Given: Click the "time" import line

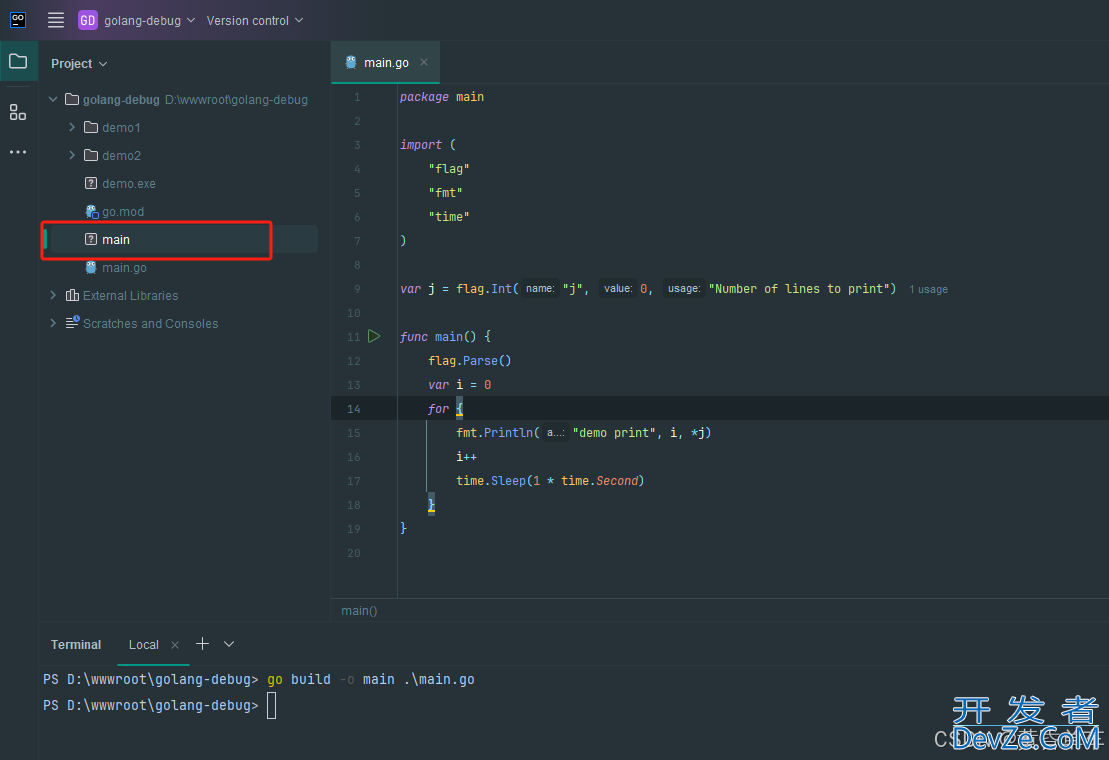Looking at the screenshot, I should point(448,217).
